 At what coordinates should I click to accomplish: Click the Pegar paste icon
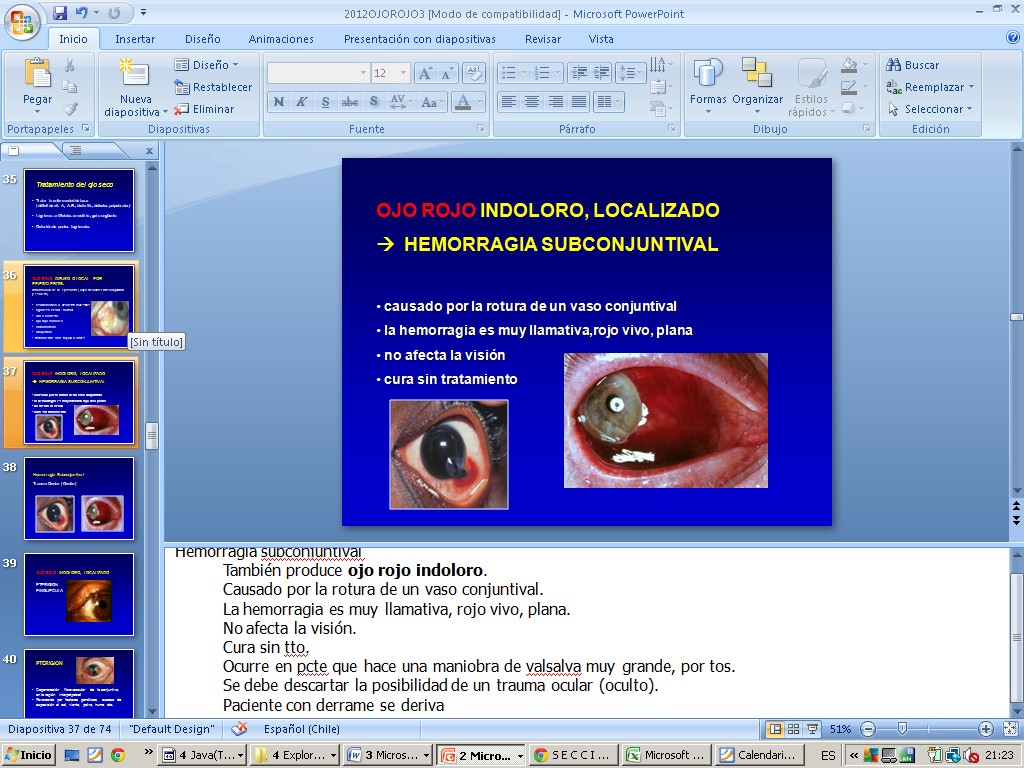point(37,75)
